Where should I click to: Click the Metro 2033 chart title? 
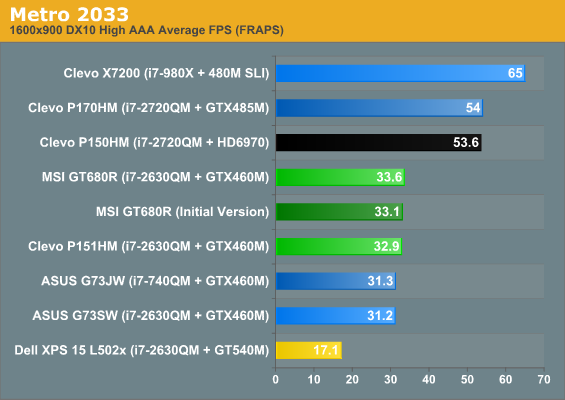click(69, 14)
